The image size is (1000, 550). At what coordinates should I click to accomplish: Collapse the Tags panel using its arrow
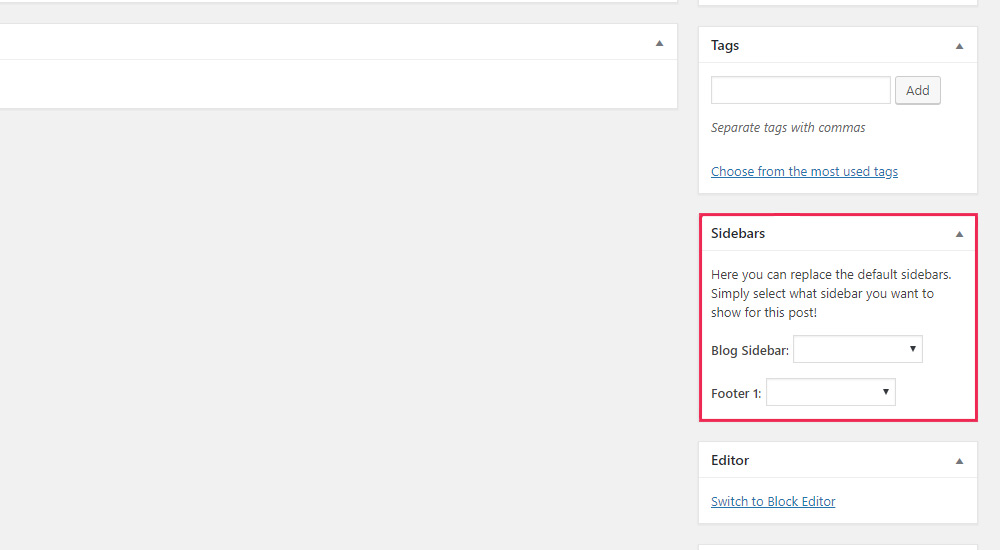(959, 46)
